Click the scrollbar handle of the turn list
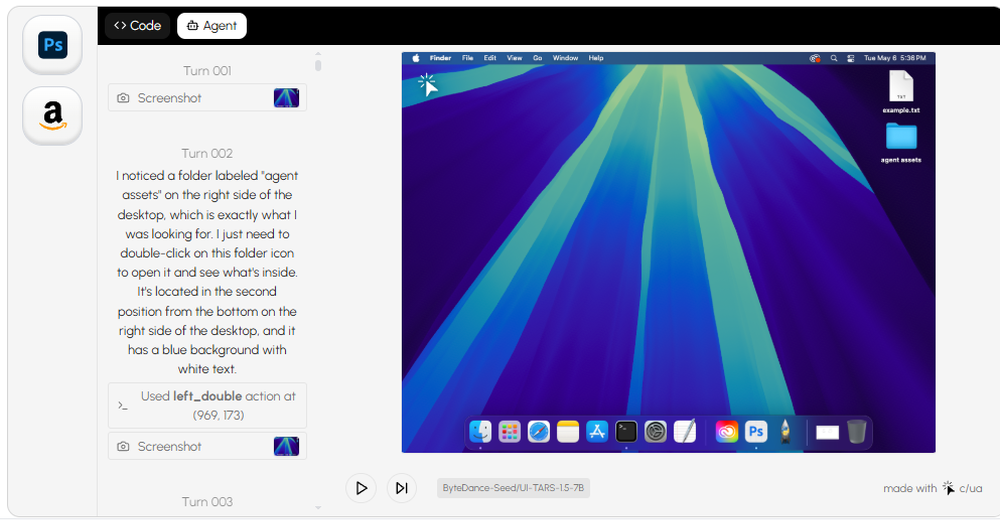Viewport: 1000px width, 522px height. click(318, 65)
